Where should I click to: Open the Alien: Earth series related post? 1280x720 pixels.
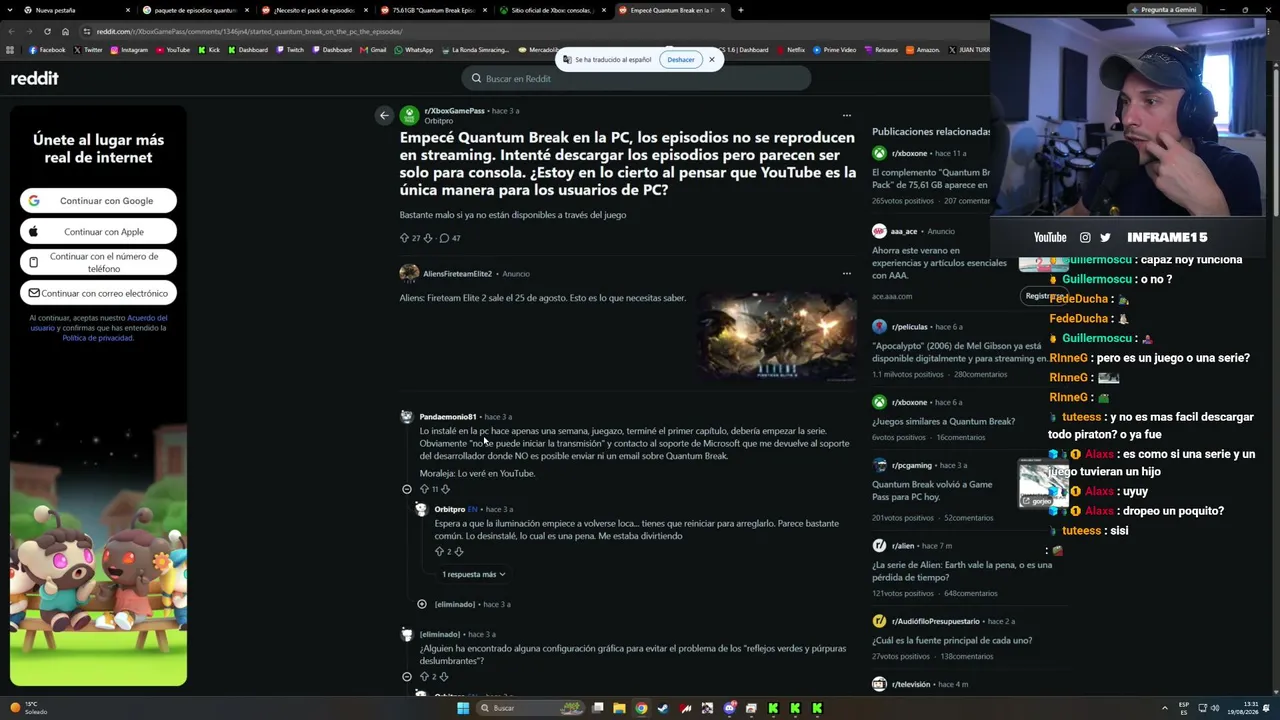[962, 571]
